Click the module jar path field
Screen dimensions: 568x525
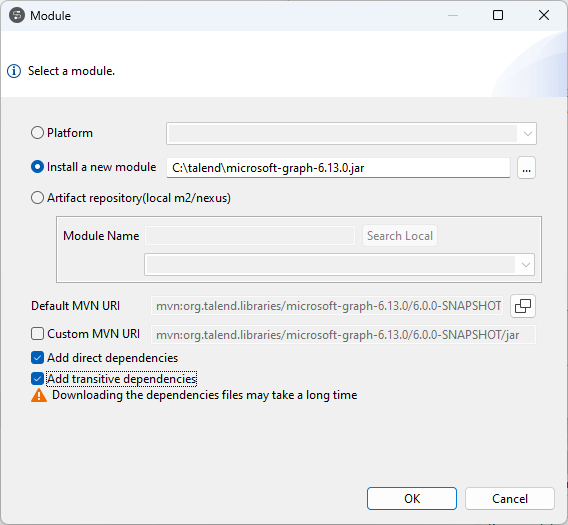[x=338, y=168]
